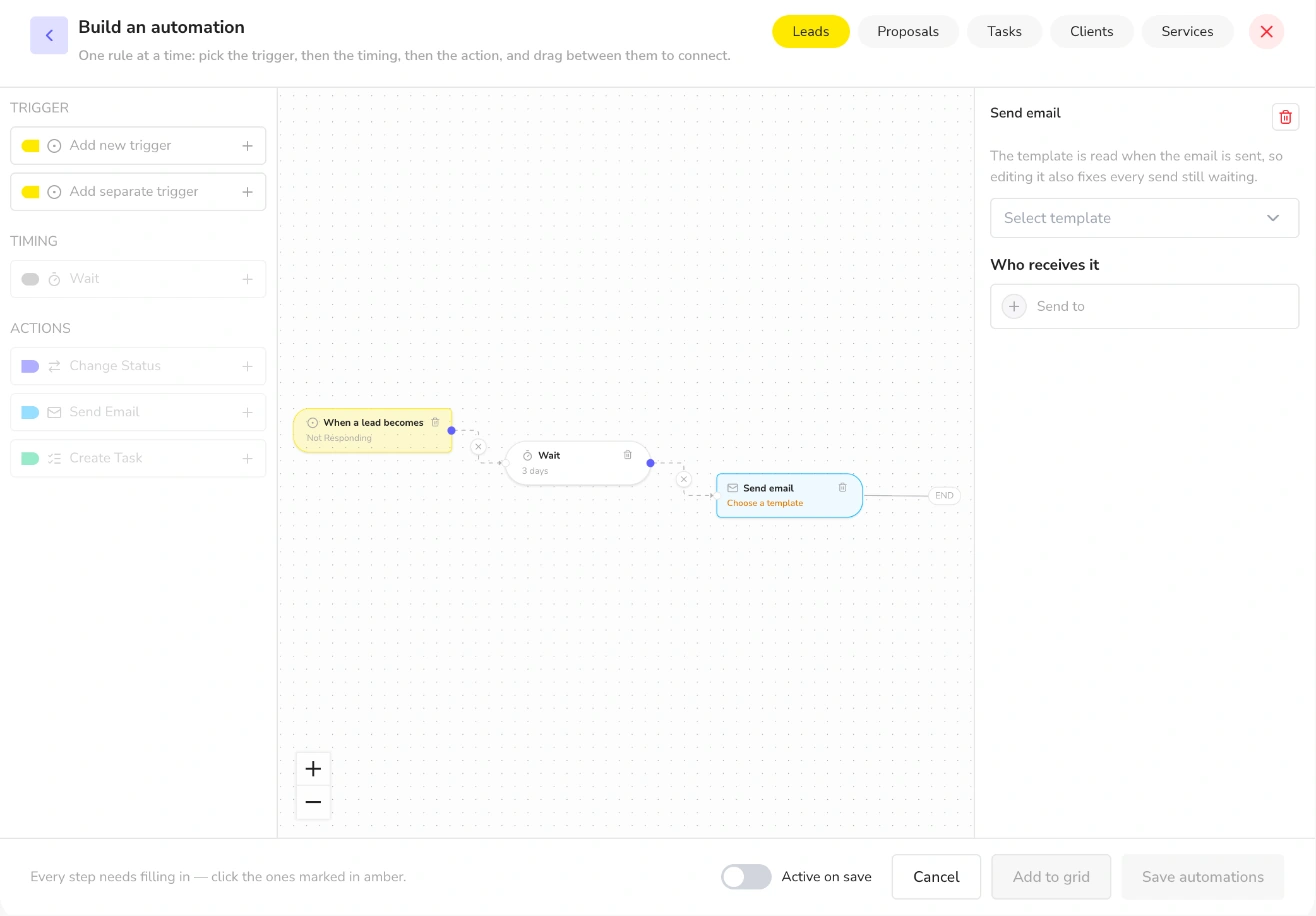
Task: Select the Send email node on canvas
Action: 789,496
